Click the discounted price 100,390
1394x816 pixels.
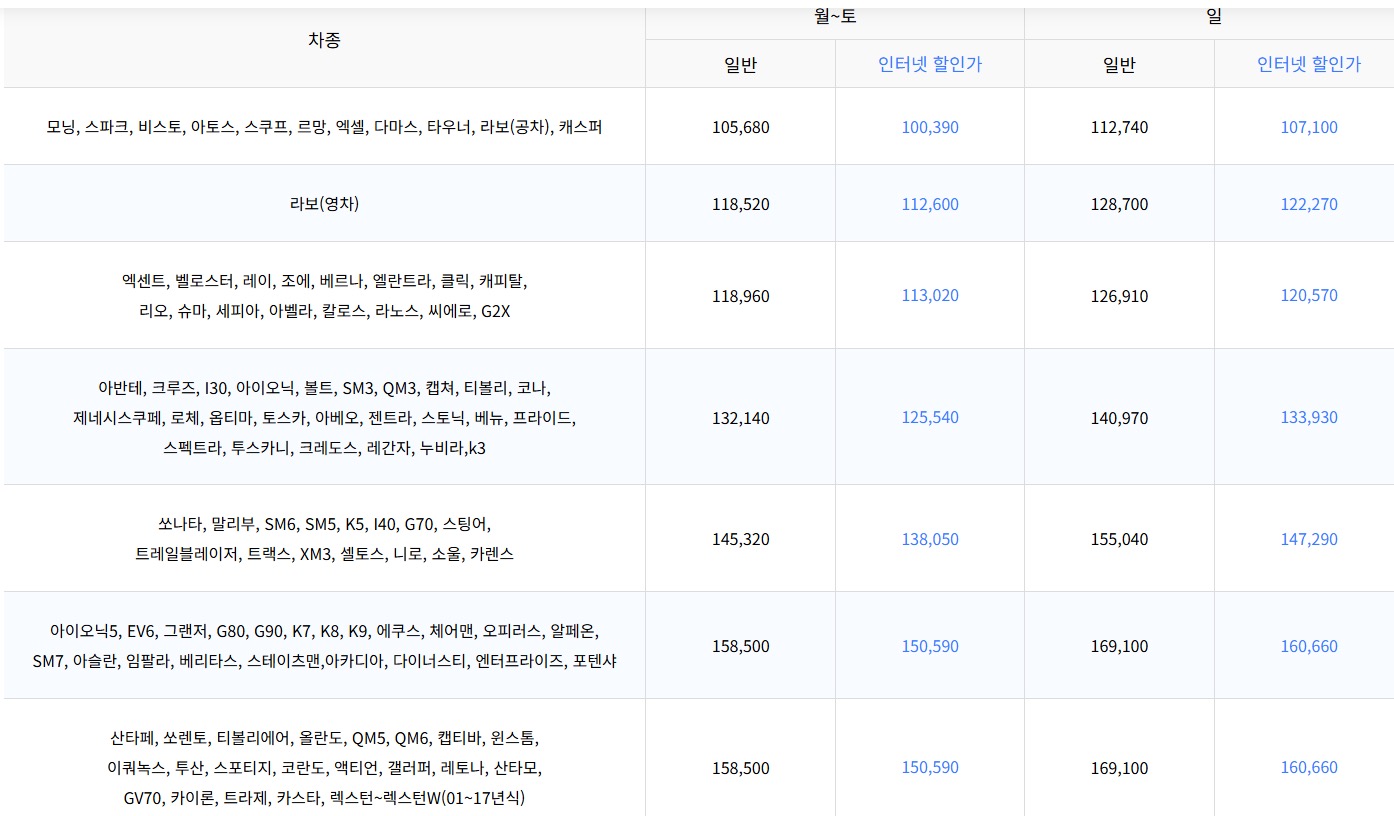pos(930,127)
